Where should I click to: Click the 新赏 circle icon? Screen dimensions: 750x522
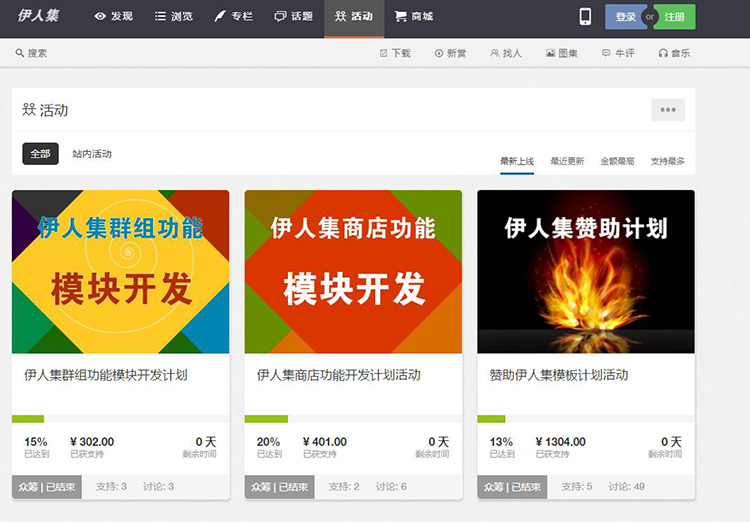[439, 53]
